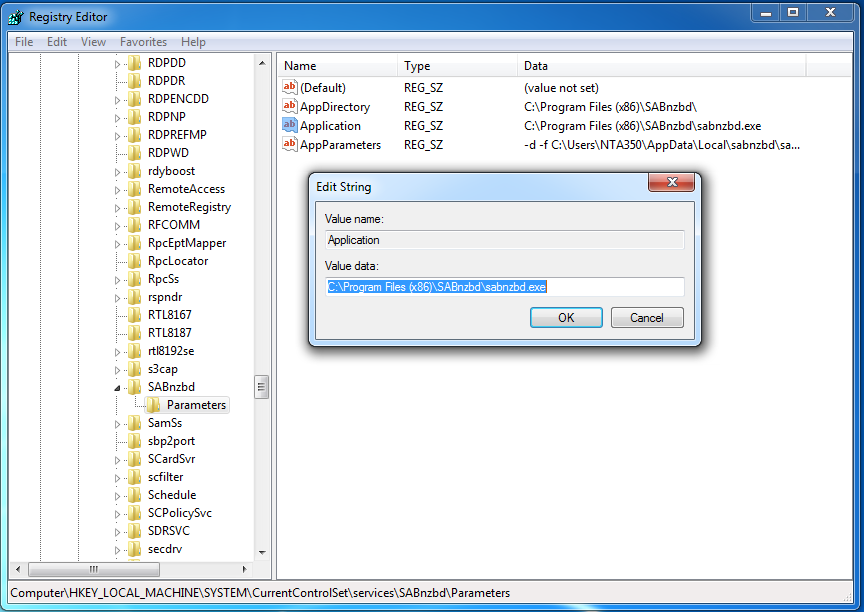Click the RTL8187 folder icon
The image size is (864, 612).
[134, 333]
